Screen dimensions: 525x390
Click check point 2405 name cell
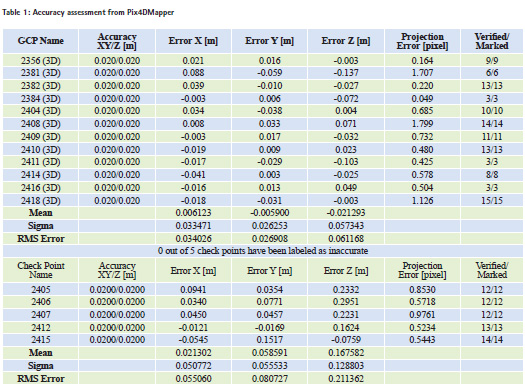point(41,290)
